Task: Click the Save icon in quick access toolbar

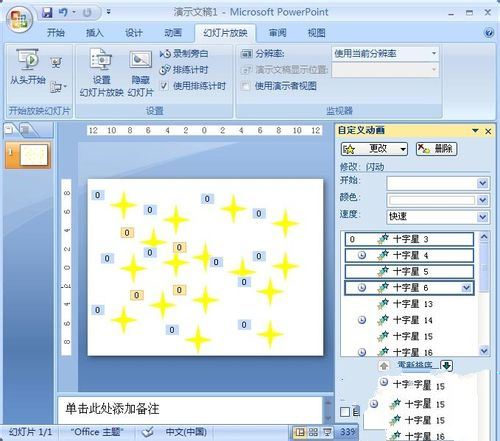Action: pos(47,13)
